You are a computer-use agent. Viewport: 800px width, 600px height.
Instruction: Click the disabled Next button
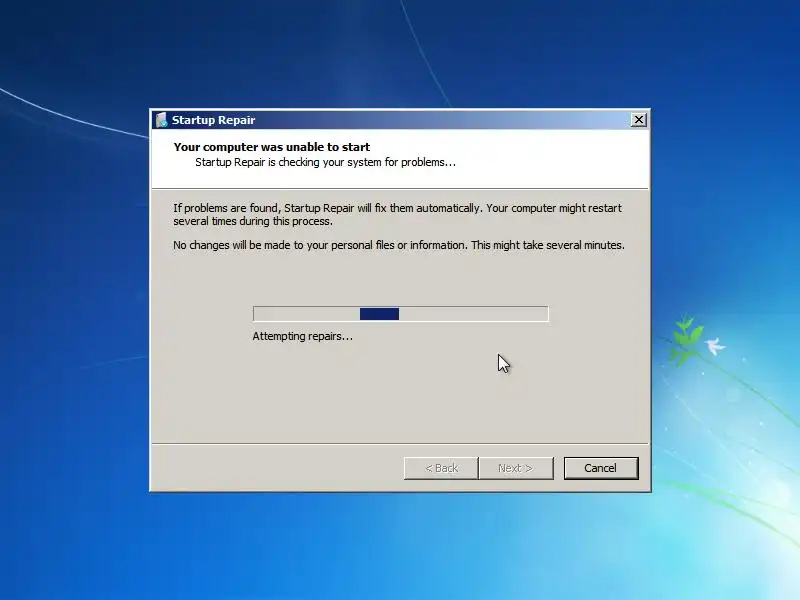click(x=515, y=468)
